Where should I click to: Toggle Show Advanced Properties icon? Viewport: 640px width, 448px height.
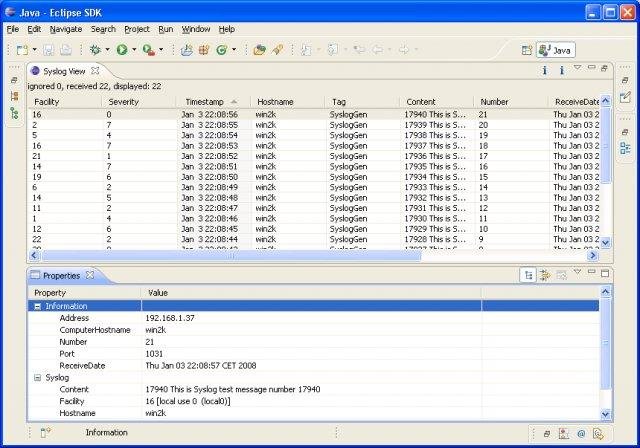[544, 275]
